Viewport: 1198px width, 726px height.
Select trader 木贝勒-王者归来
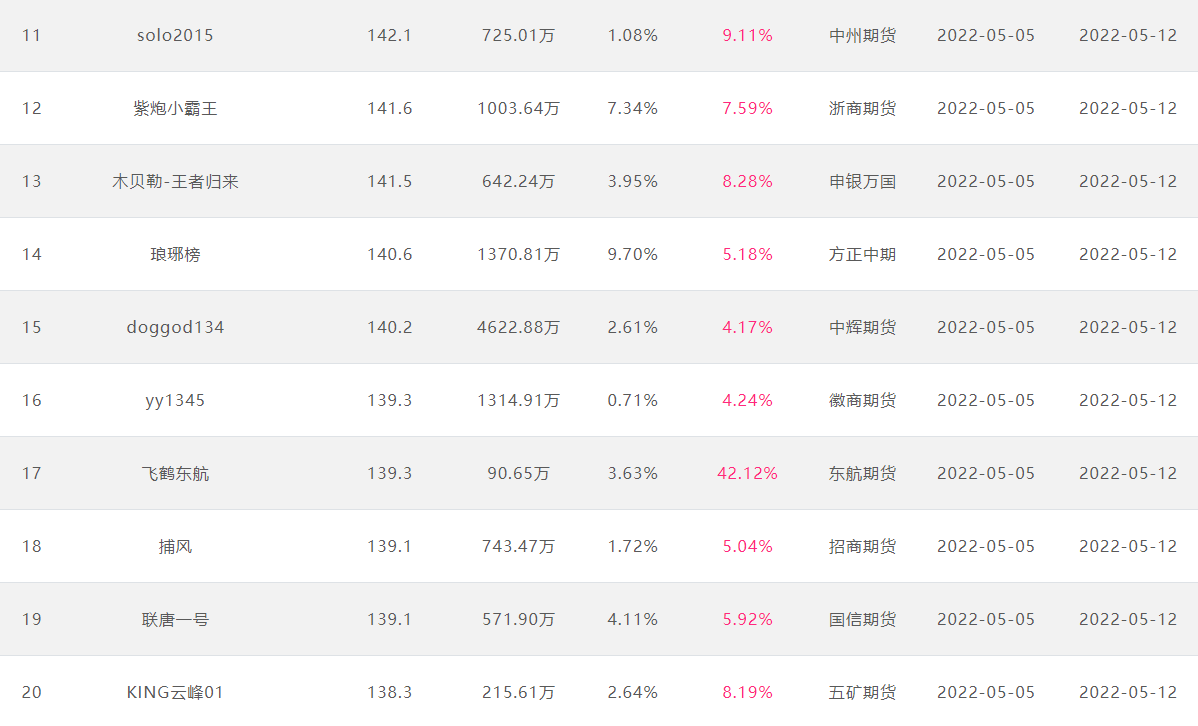click(175, 181)
